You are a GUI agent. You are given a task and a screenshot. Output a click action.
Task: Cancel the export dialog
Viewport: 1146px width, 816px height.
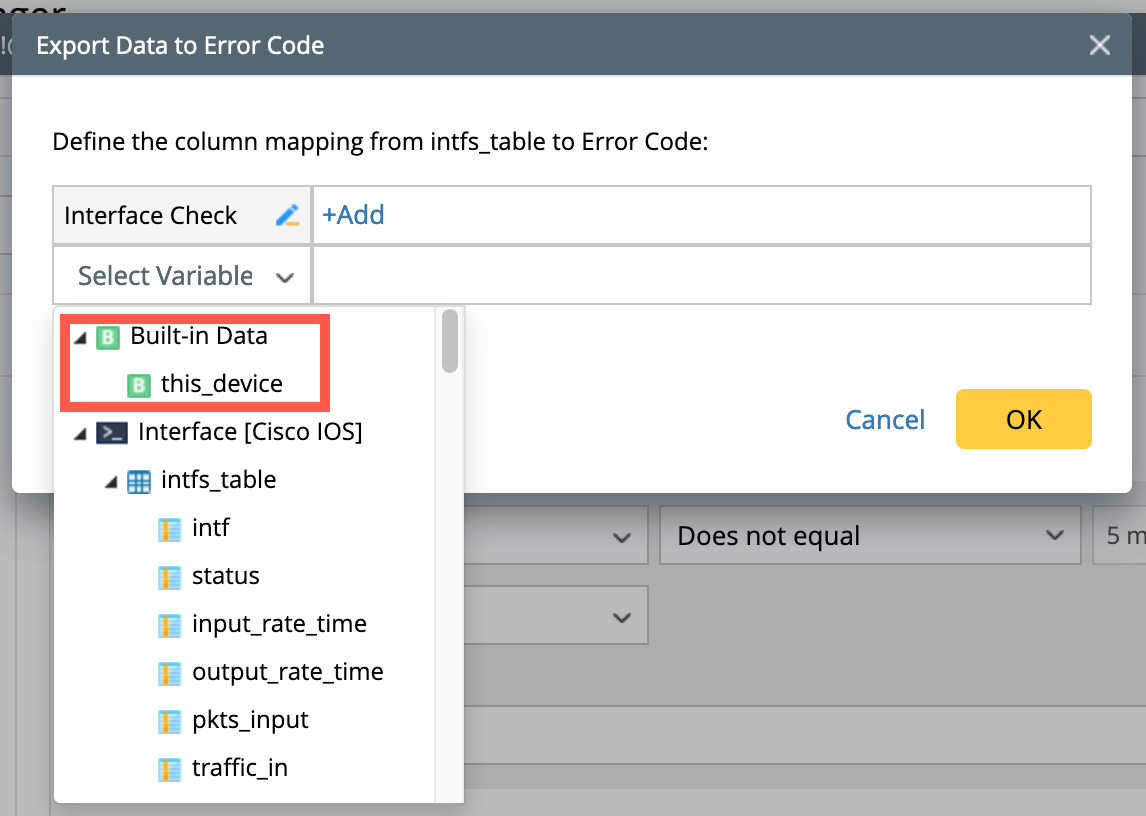885,419
